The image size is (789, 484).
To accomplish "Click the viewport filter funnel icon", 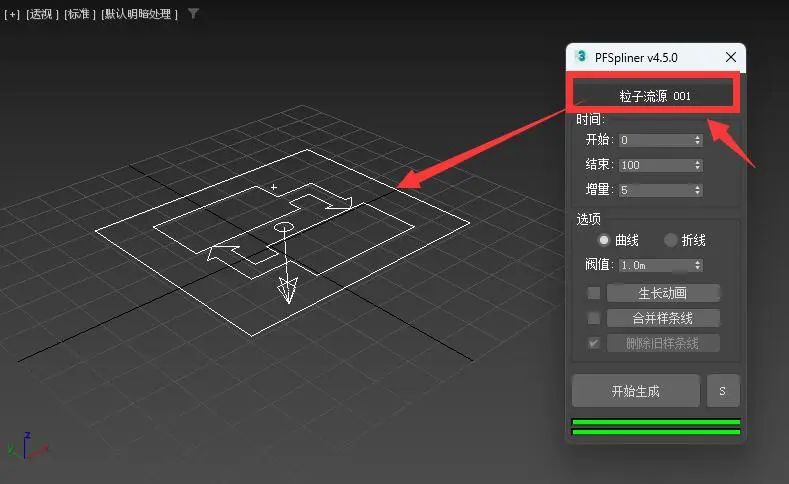I will pos(193,14).
